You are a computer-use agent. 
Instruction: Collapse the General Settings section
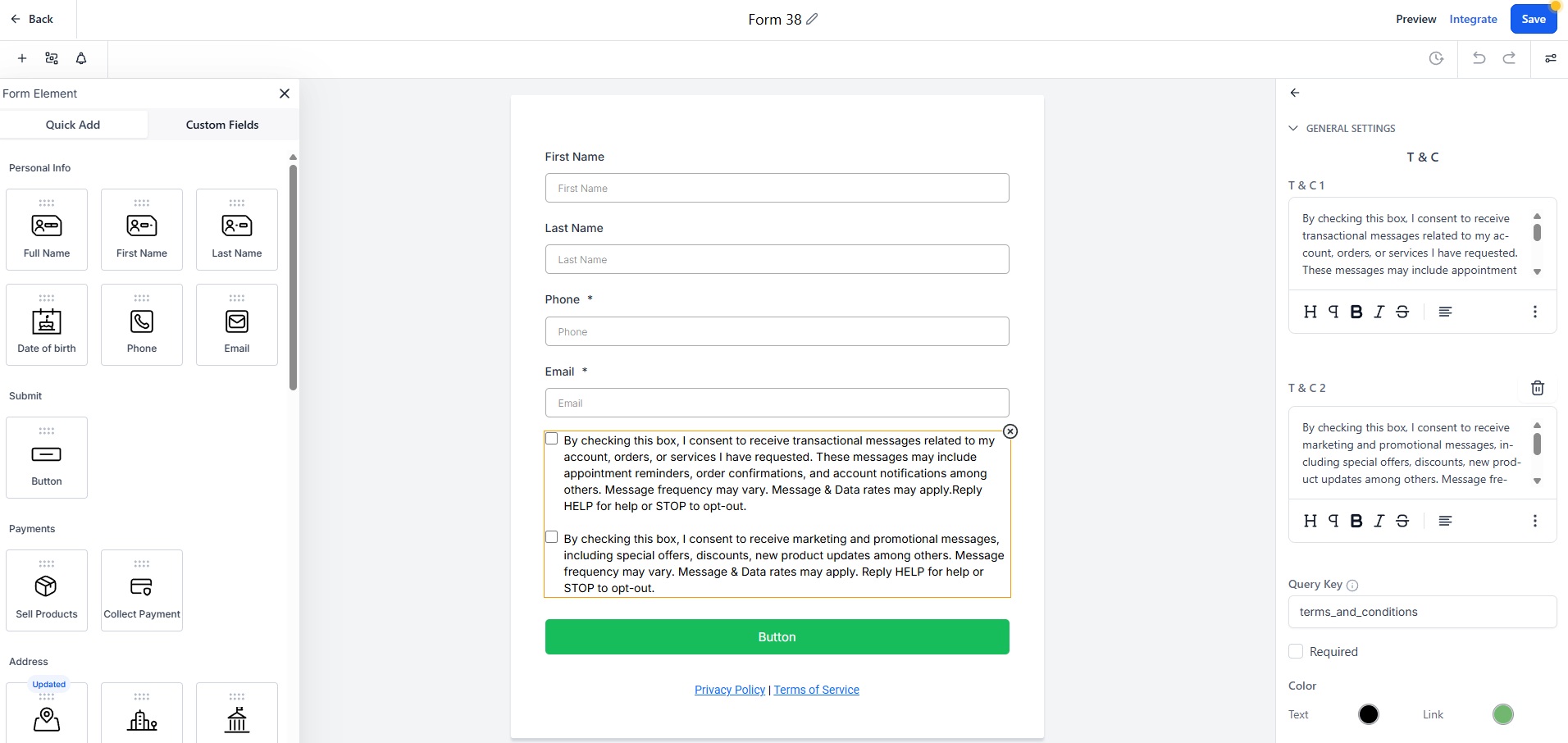coord(1293,128)
